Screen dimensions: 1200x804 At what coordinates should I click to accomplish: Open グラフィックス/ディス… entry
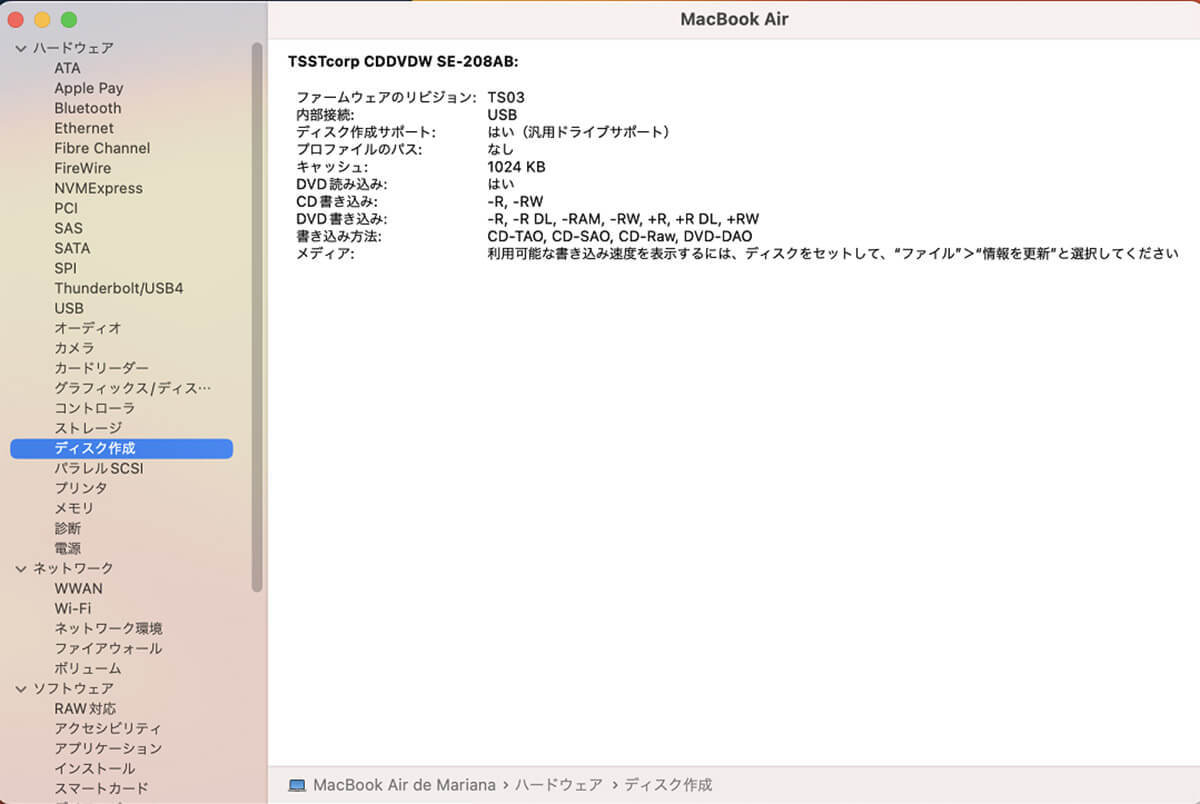click(x=133, y=388)
